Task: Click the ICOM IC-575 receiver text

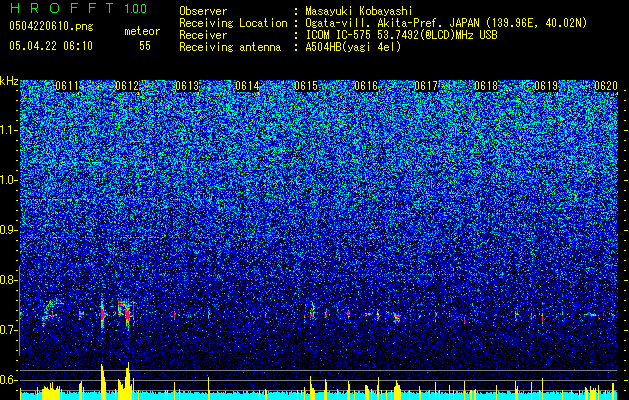Action: [x=401, y=35]
